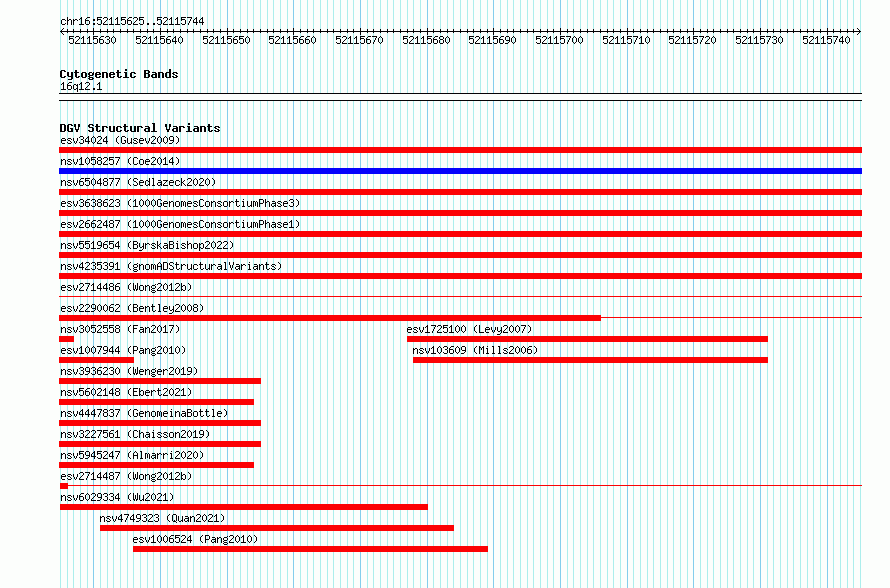Click the esv2662487 (1000GenomesConsortiumPhase1) label
890x588 pixels.
(x=180, y=224)
